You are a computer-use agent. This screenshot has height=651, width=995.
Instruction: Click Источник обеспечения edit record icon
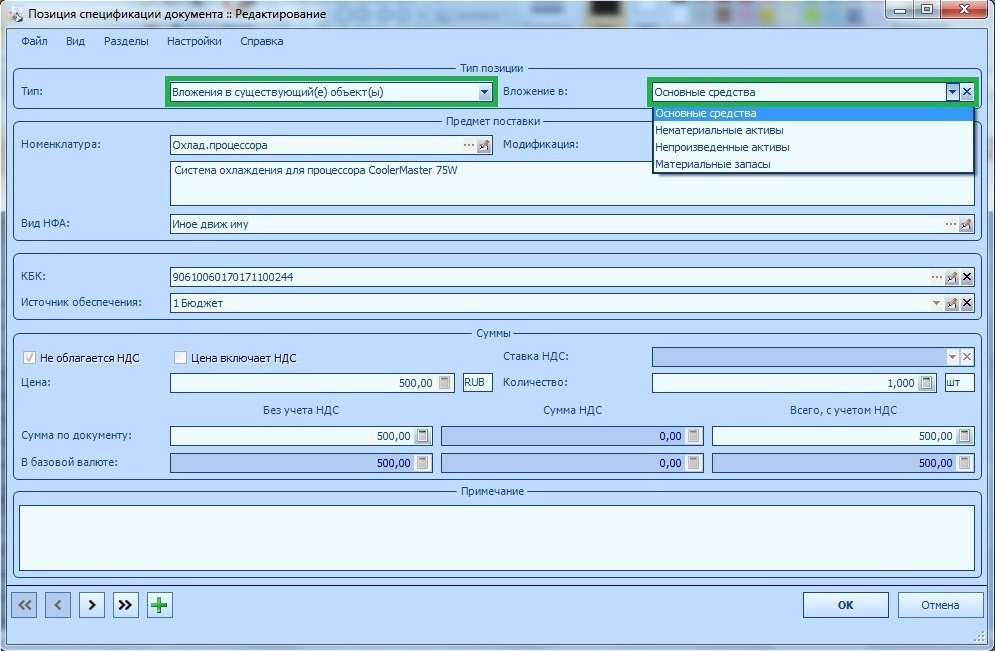pyautogui.click(x=951, y=303)
